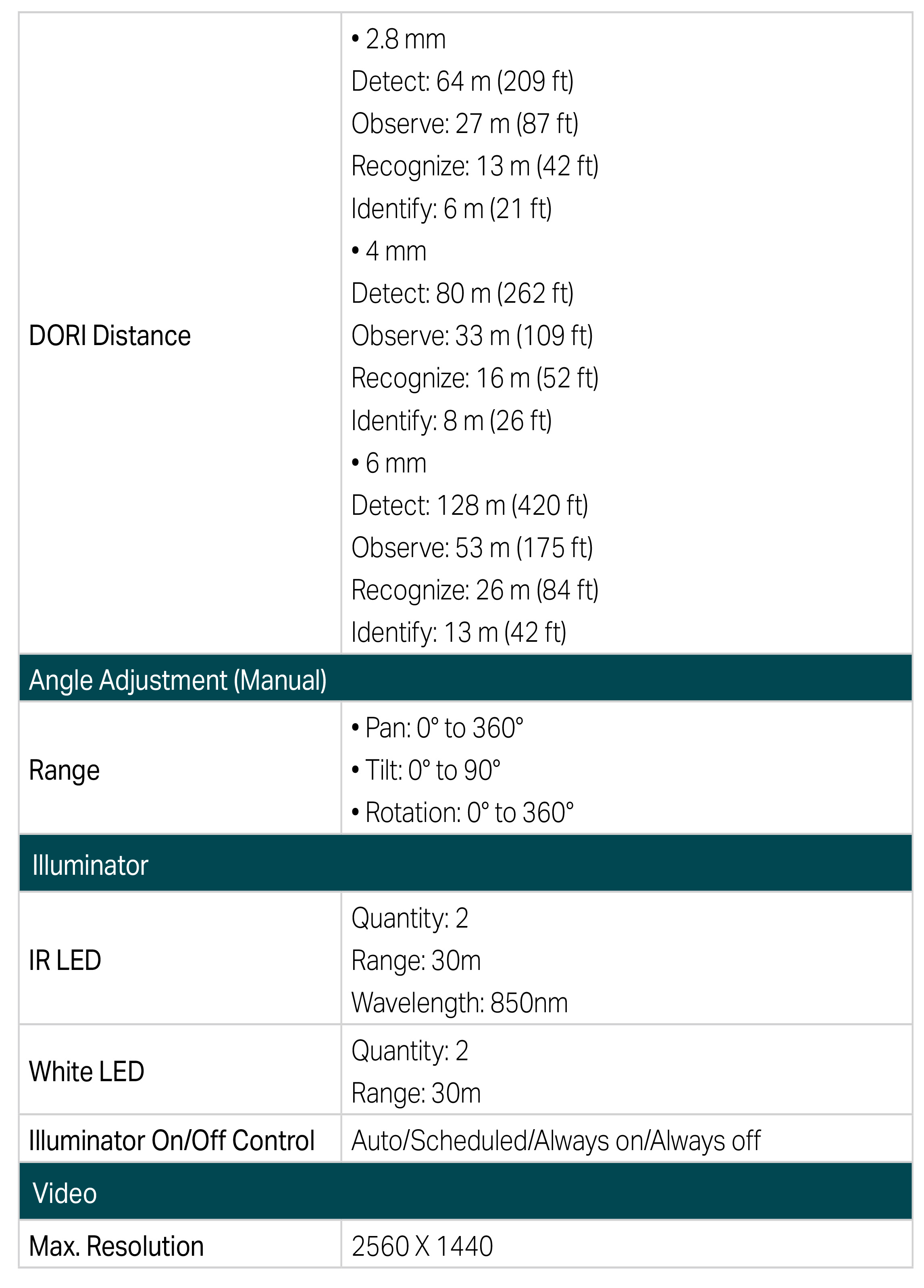Viewport: 924px width, 1288px height.
Task: Click the DORI Distance row label
Action: 110,336
